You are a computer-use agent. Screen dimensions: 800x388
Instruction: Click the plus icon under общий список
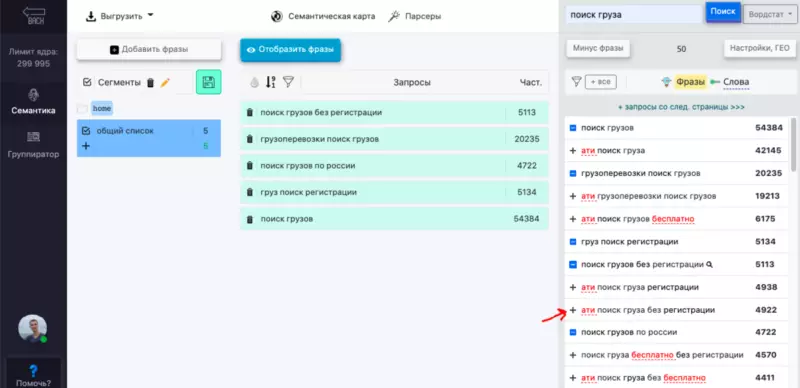tap(86, 146)
